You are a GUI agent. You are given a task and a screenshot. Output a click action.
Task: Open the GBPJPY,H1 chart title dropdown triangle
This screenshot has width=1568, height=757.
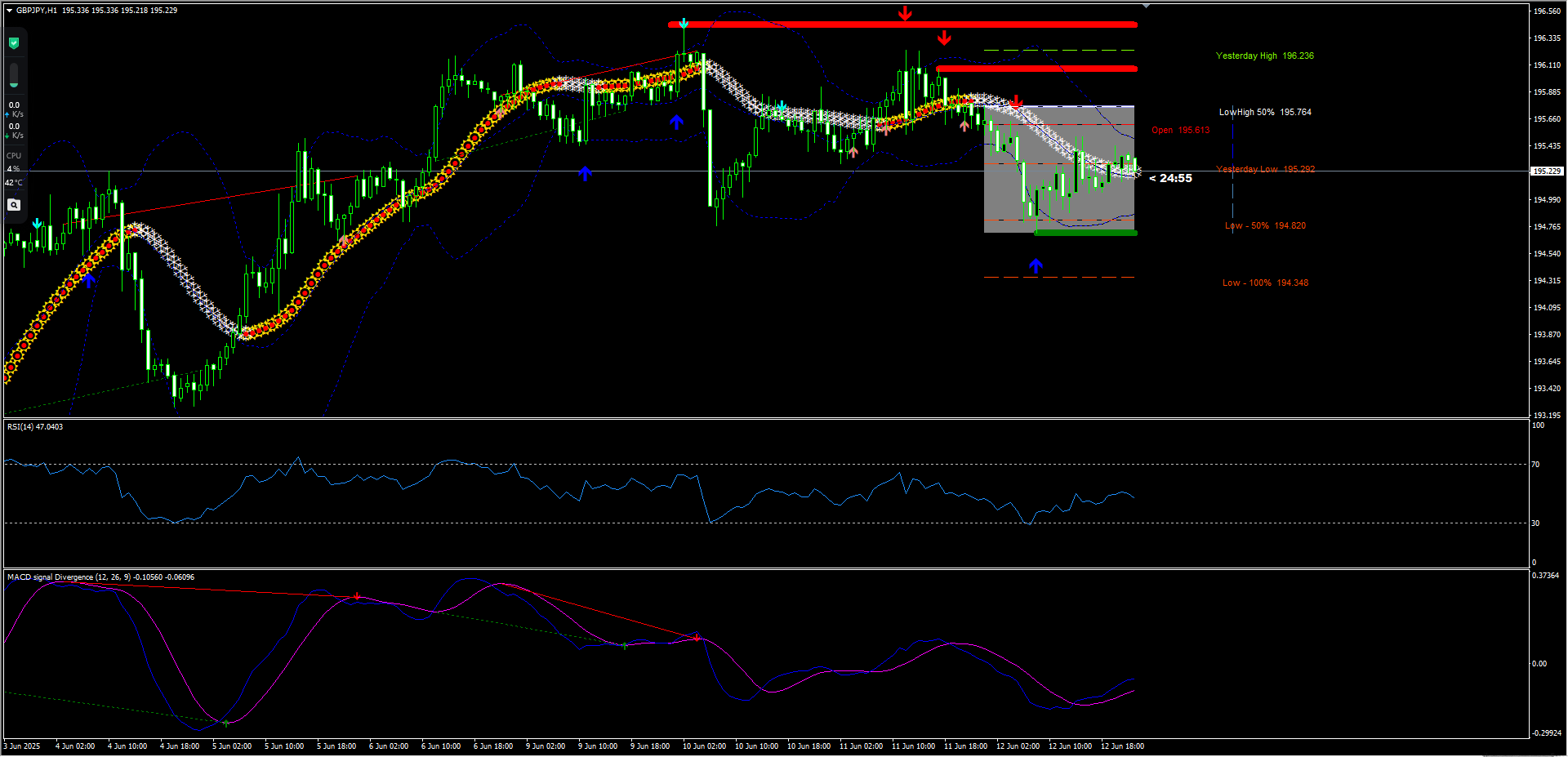[x=10, y=11]
